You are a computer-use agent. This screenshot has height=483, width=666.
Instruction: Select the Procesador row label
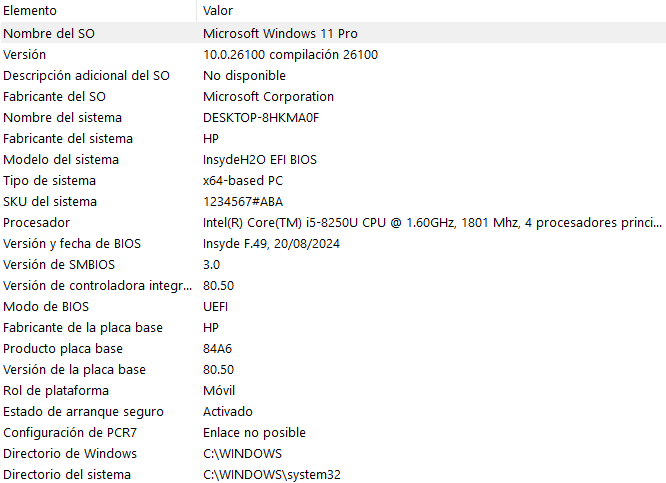click(37, 223)
